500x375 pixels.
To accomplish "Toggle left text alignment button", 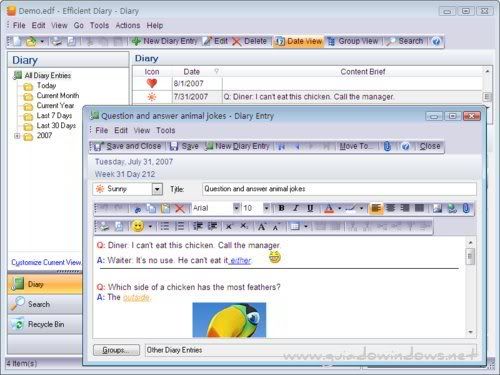I will [376, 208].
